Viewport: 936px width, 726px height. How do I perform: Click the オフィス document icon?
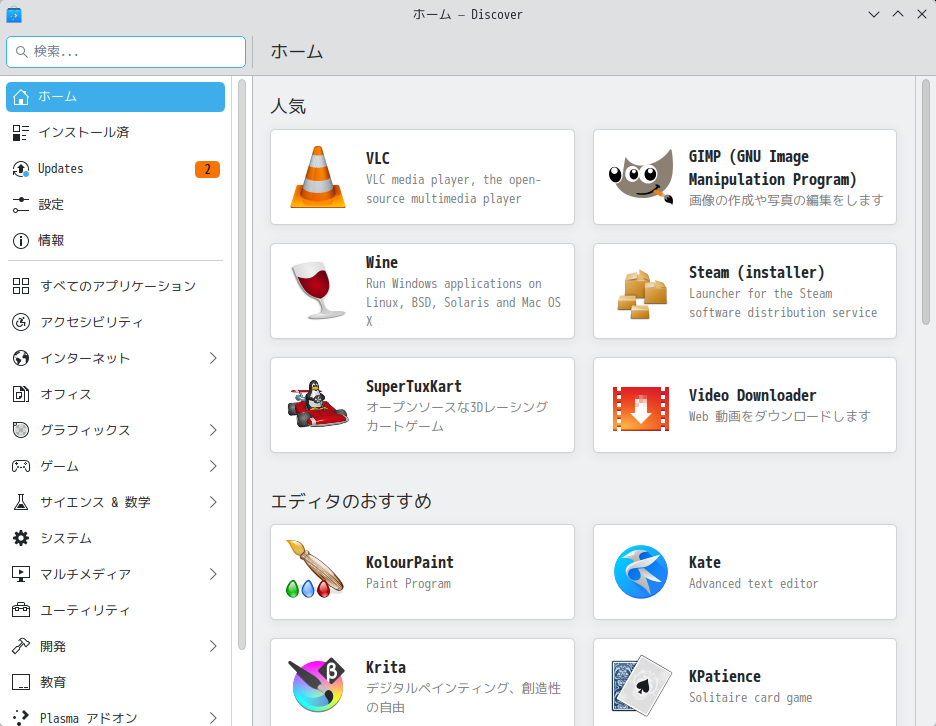tap(21, 394)
